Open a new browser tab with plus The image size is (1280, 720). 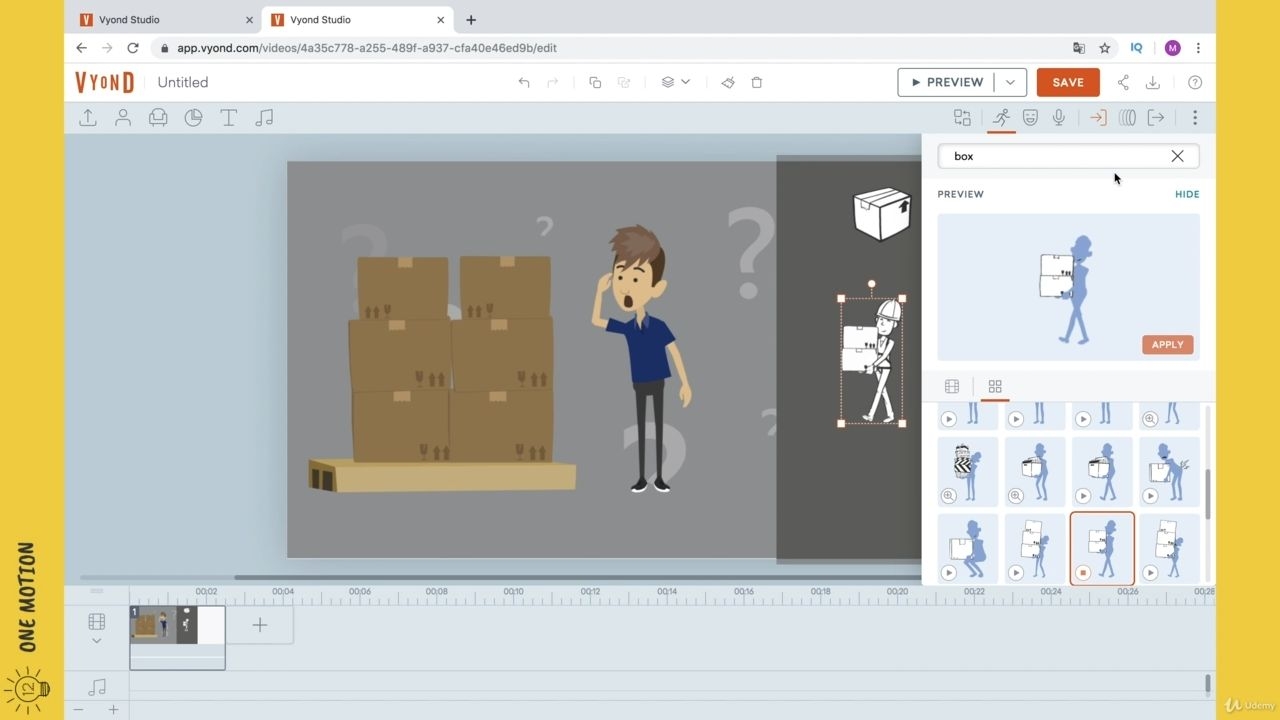(x=471, y=20)
